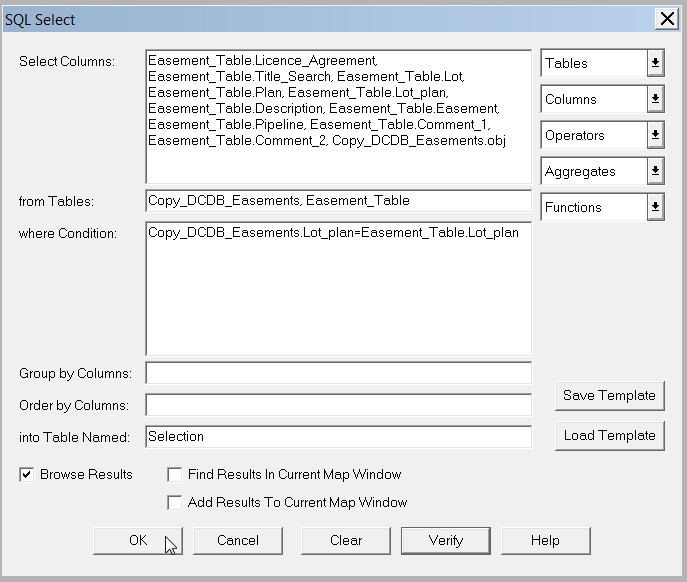Enable Find Results In Current Map Window
The image size is (687, 582).
pyautogui.click(x=175, y=475)
